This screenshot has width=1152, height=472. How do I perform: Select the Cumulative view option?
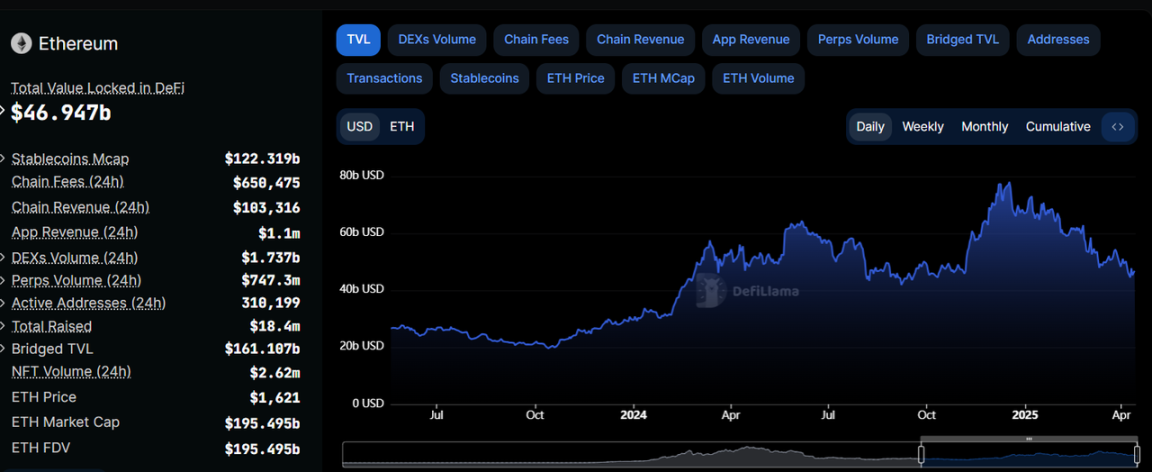[x=1057, y=127]
